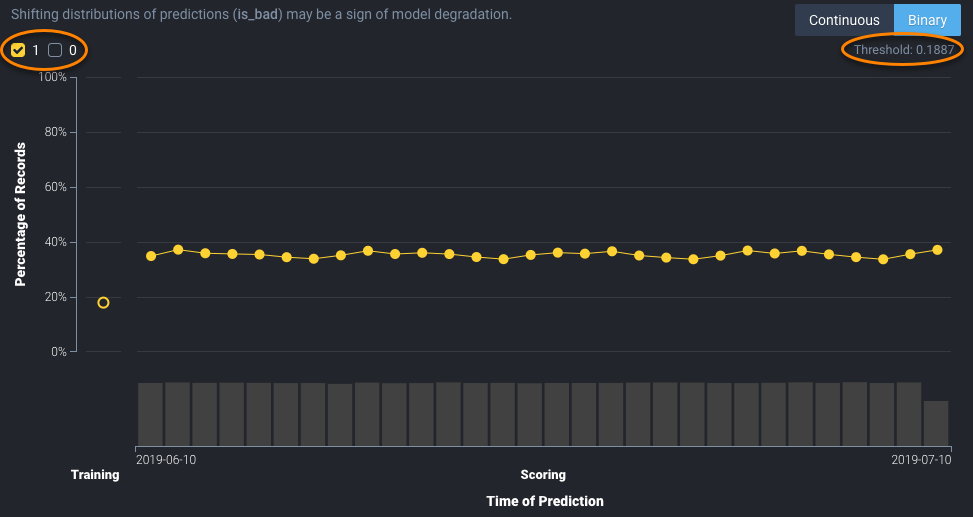Image resolution: width=973 pixels, height=517 pixels.
Task: Click the first yellow scoring data point
Action: [151, 256]
